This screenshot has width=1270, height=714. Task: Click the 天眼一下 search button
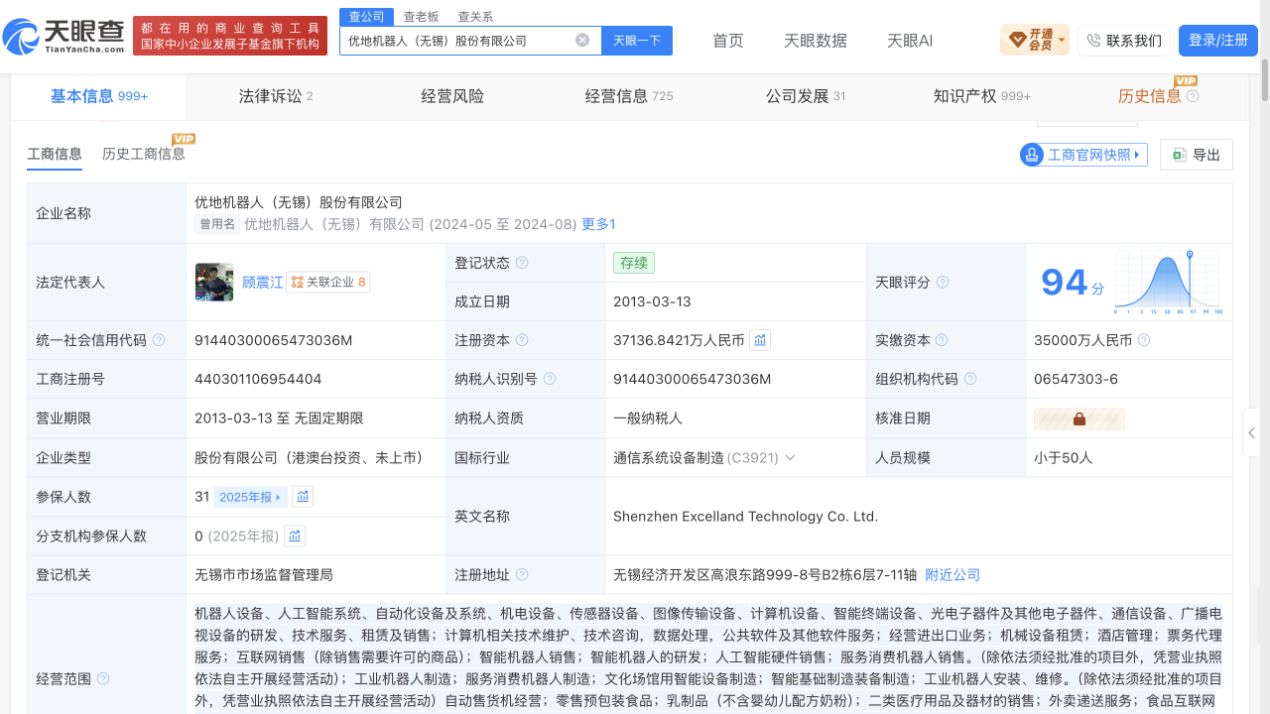[637, 40]
